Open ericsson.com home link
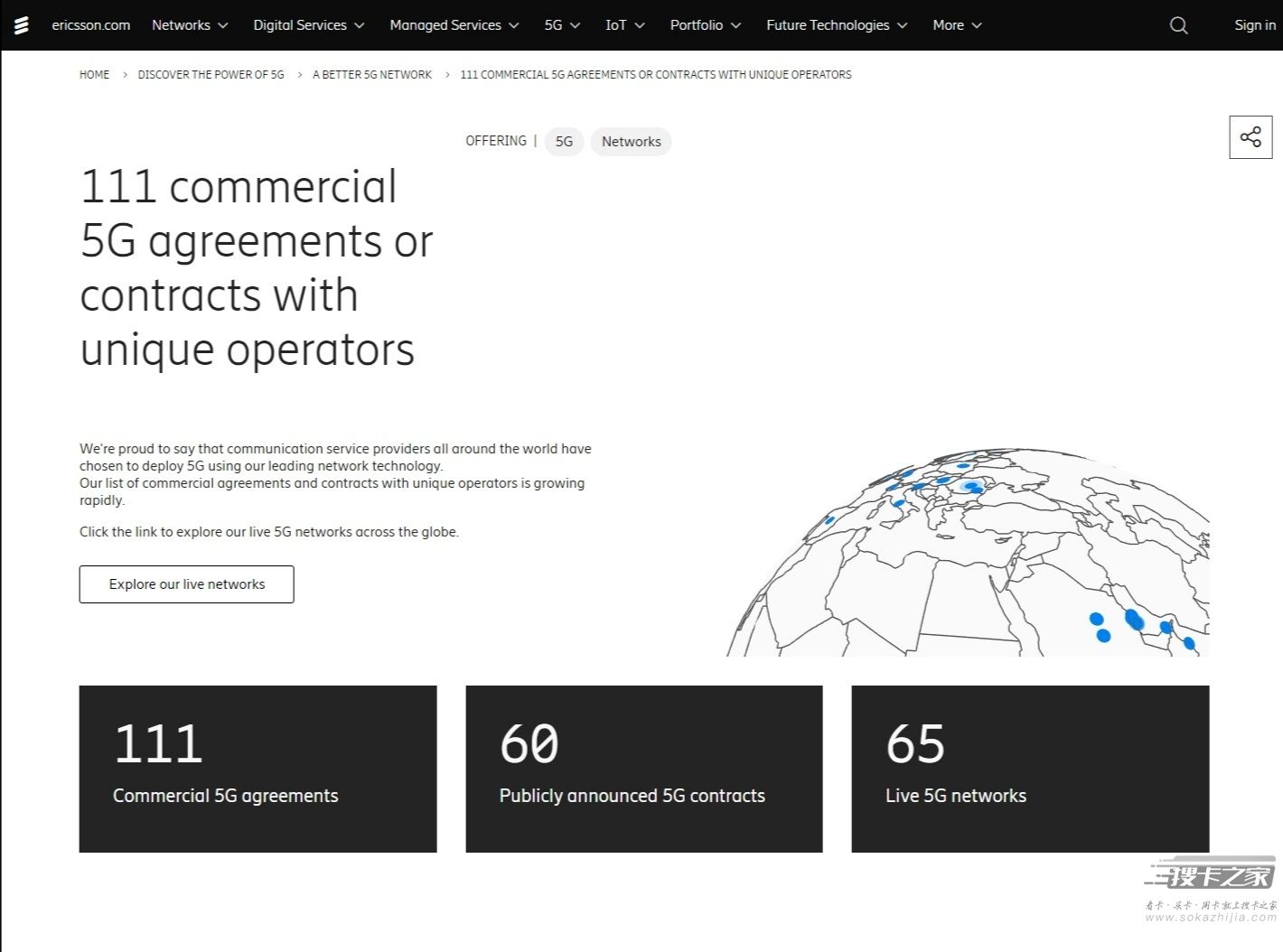The width and height of the screenshot is (1283, 952). 91,25
